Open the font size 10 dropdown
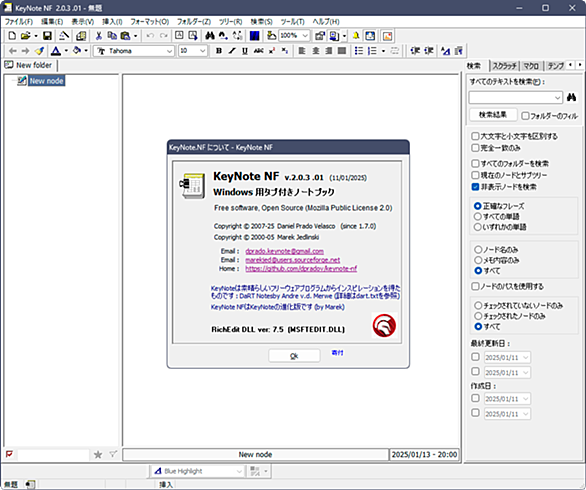 pyautogui.click(x=203, y=51)
